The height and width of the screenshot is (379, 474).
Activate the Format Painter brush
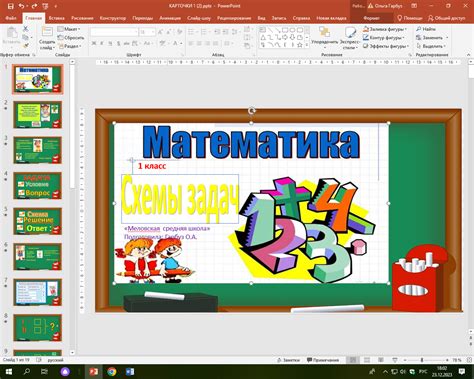point(25,46)
